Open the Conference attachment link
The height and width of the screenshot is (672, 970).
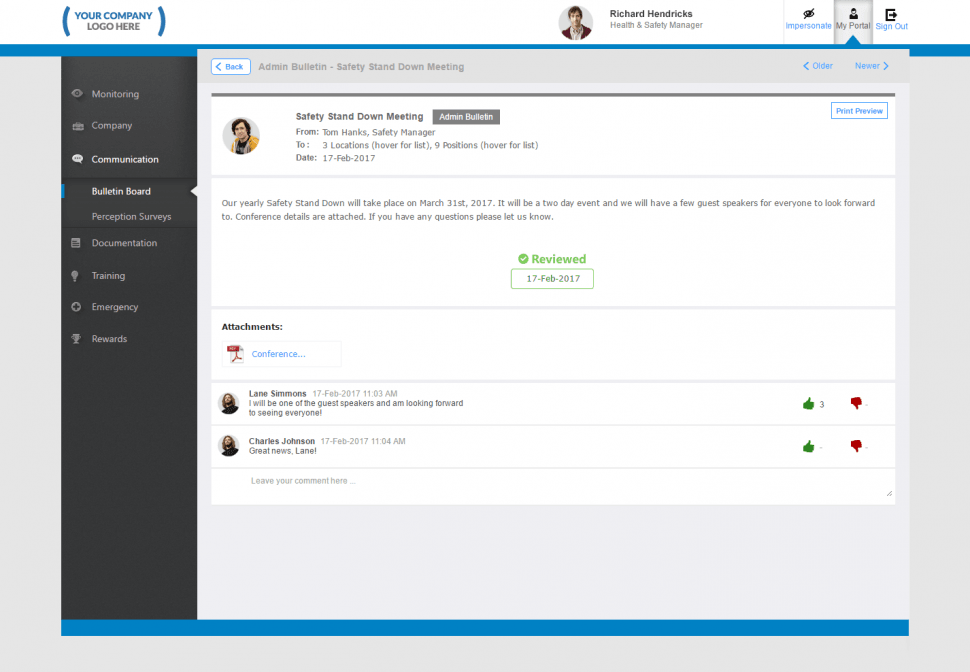click(278, 354)
